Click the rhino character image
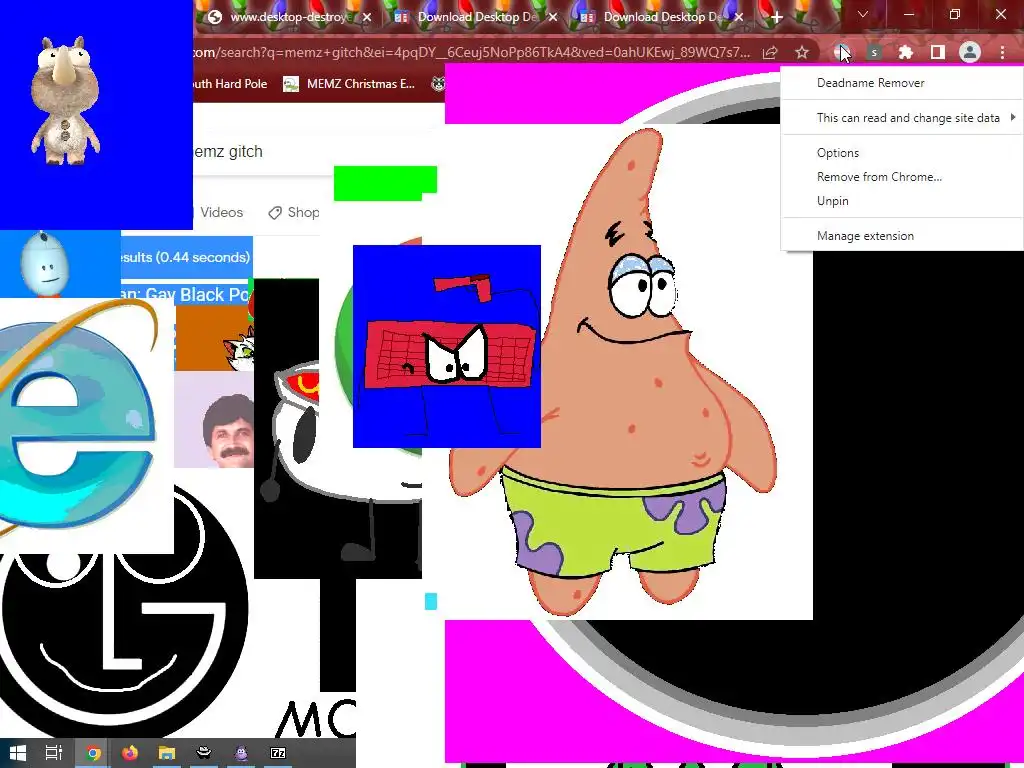This screenshot has height=768, width=1024. pos(65,99)
